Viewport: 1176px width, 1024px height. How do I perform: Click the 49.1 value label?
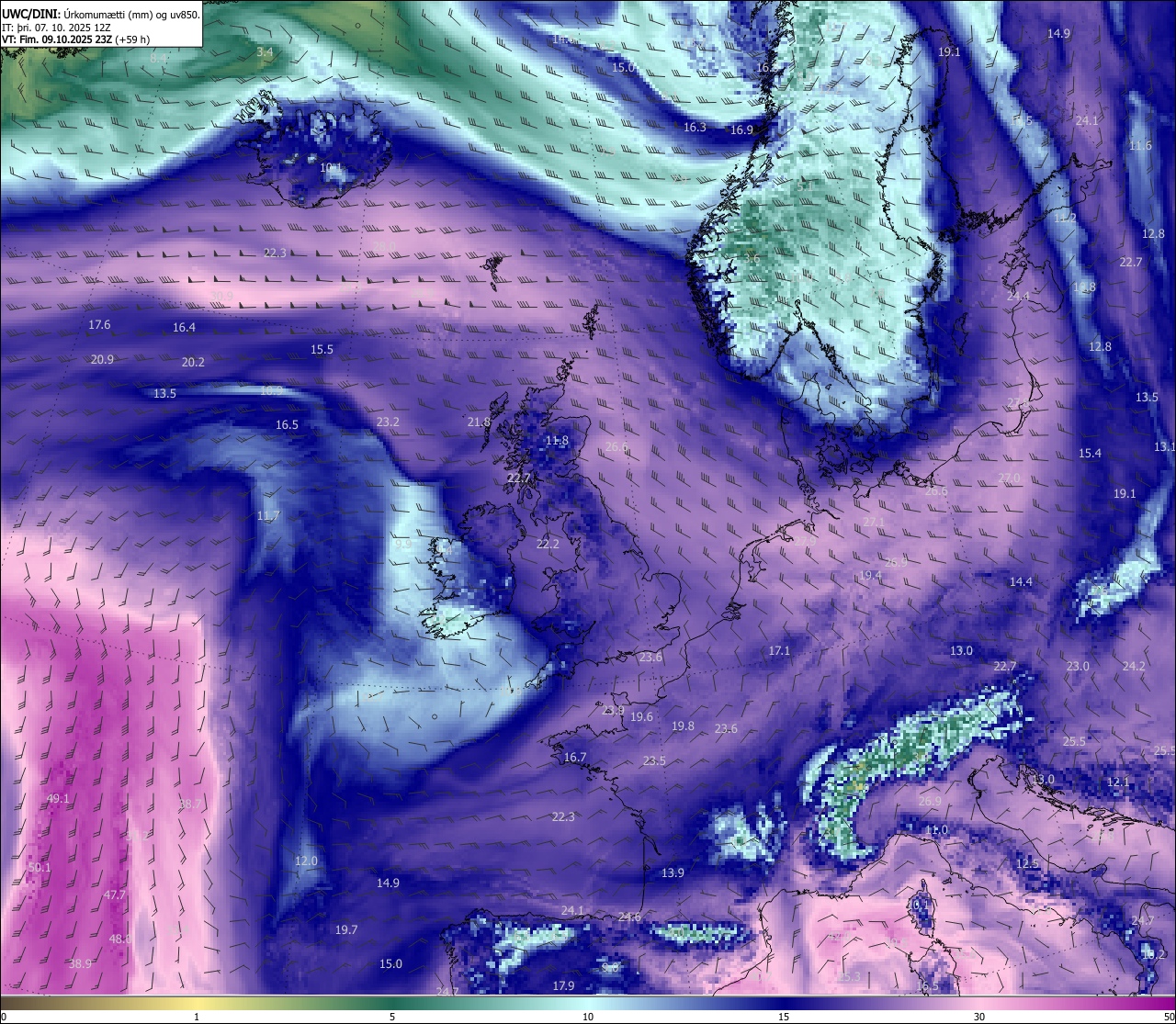click(x=58, y=799)
